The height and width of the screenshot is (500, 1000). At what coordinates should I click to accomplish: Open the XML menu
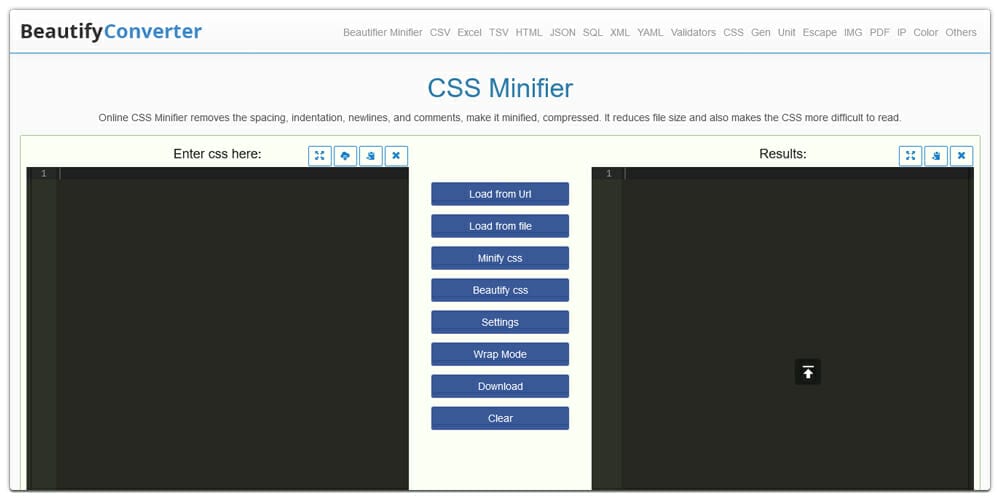click(x=620, y=33)
